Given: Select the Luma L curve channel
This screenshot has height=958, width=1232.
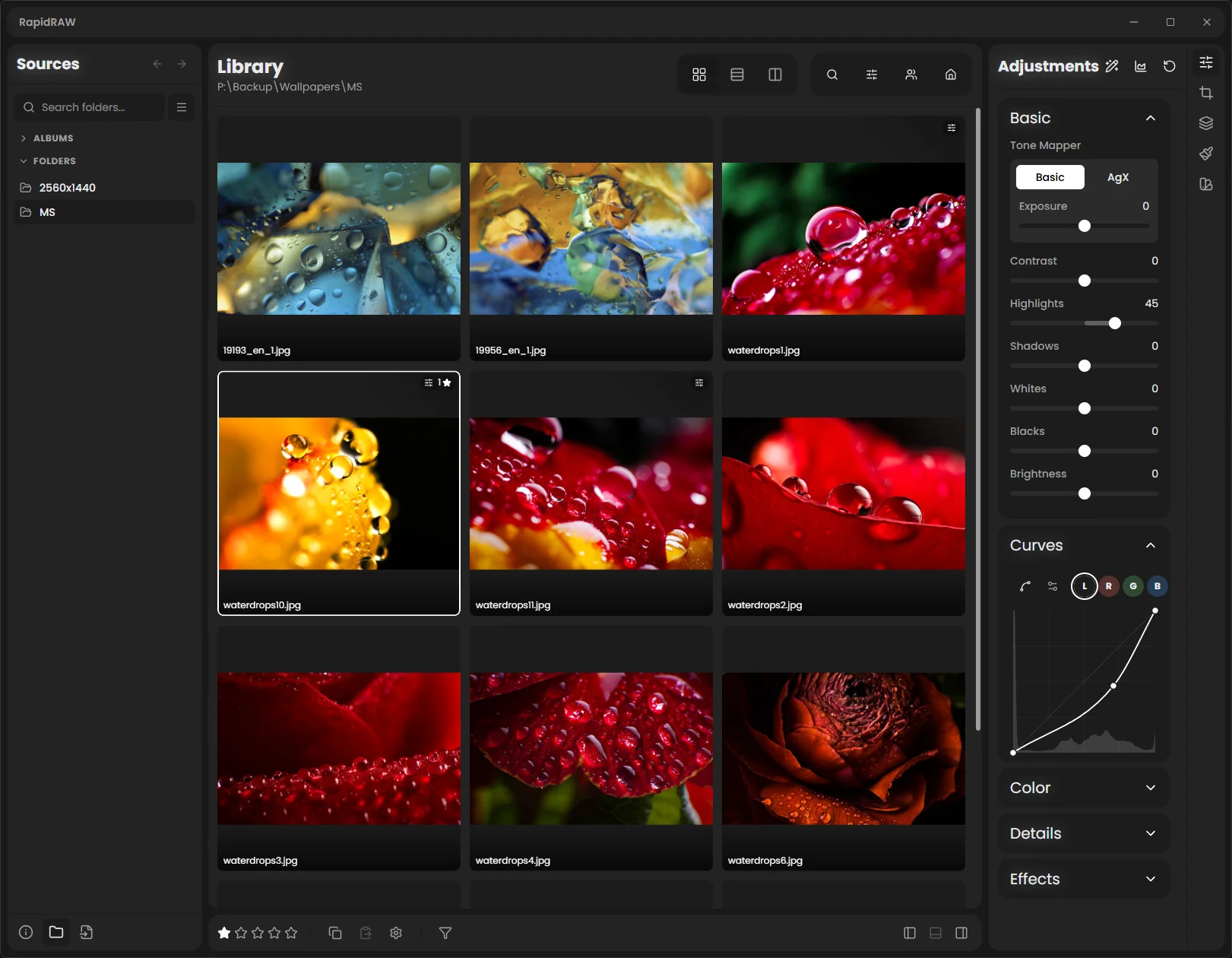Looking at the screenshot, I should (1085, 586).
